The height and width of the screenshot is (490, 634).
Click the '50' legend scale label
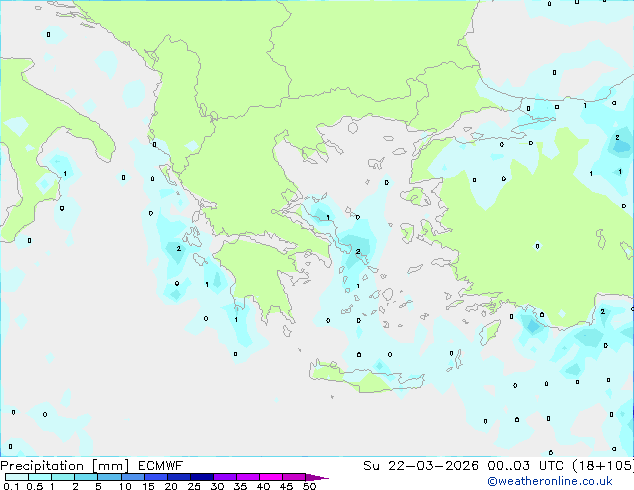point(310,486)
